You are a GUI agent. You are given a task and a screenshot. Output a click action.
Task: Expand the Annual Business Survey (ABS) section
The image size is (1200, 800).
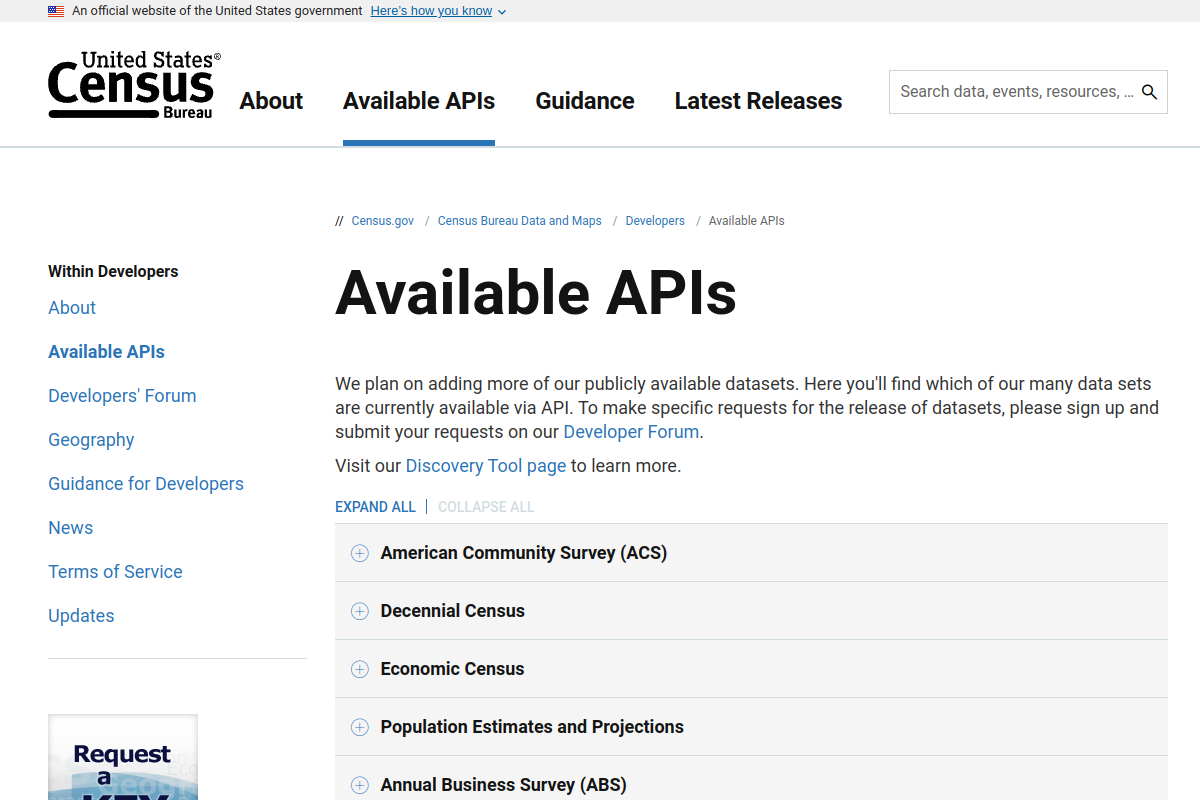click(751, 779)
